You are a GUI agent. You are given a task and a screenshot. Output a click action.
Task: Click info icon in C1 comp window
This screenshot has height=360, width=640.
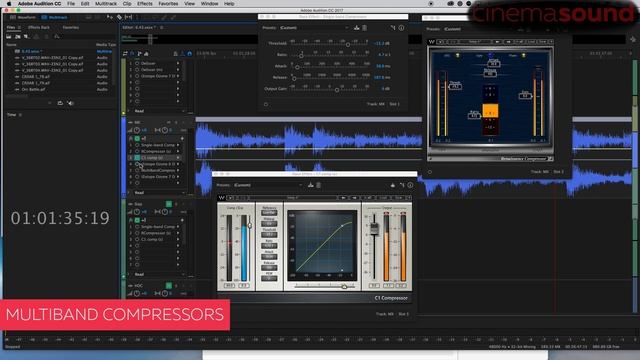pyautogui.click(x=410, y=185)
